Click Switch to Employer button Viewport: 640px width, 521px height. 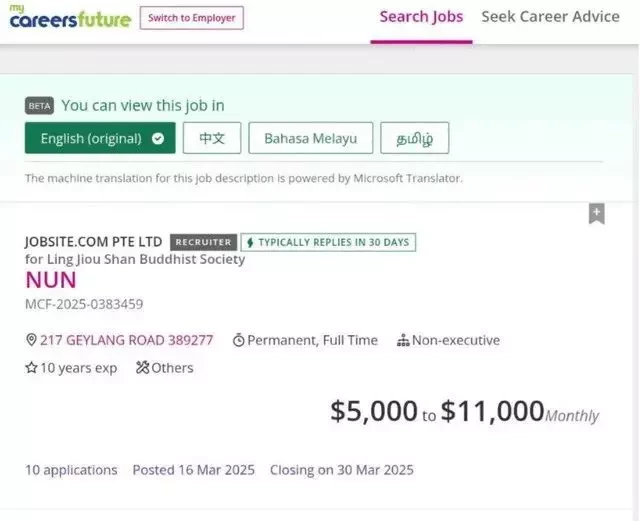[x=192, y=18]
